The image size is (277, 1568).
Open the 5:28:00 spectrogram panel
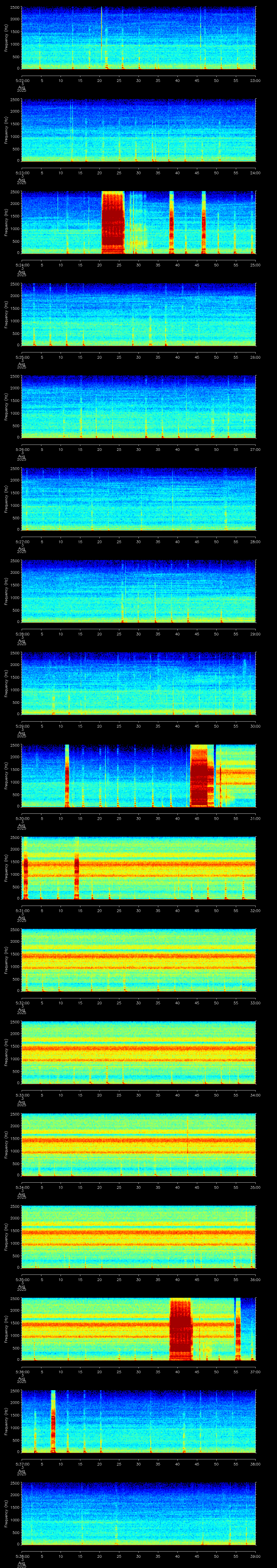pyautogui.click(x=138, y=591)
